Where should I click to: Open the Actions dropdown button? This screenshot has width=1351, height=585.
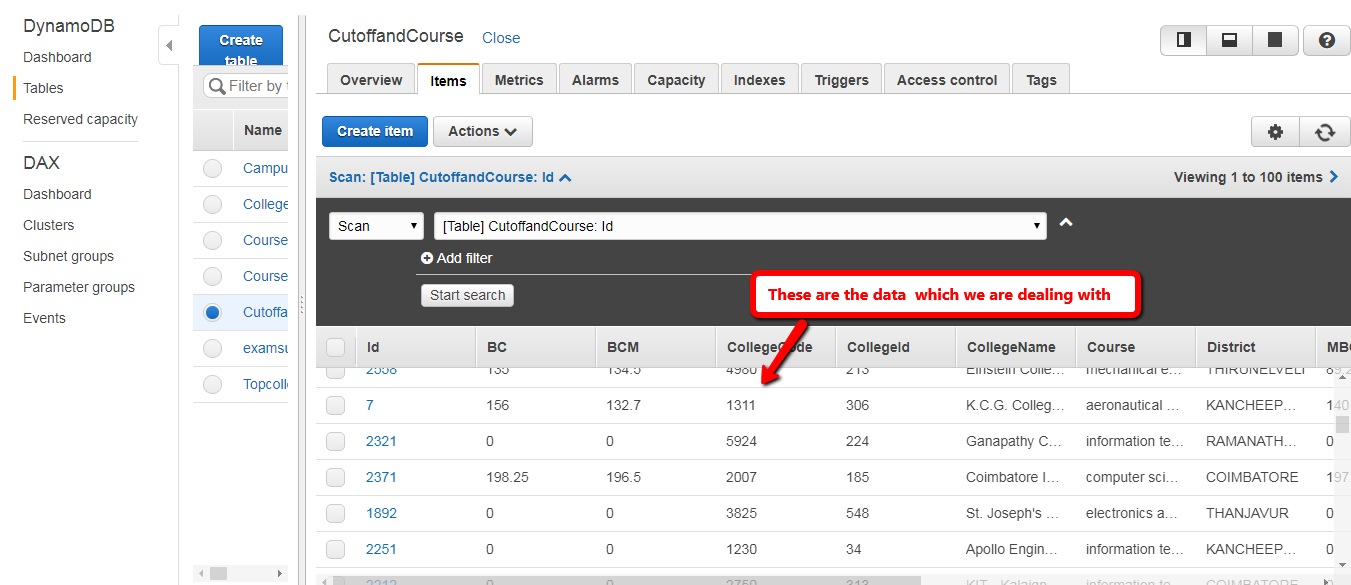[484, 131]
